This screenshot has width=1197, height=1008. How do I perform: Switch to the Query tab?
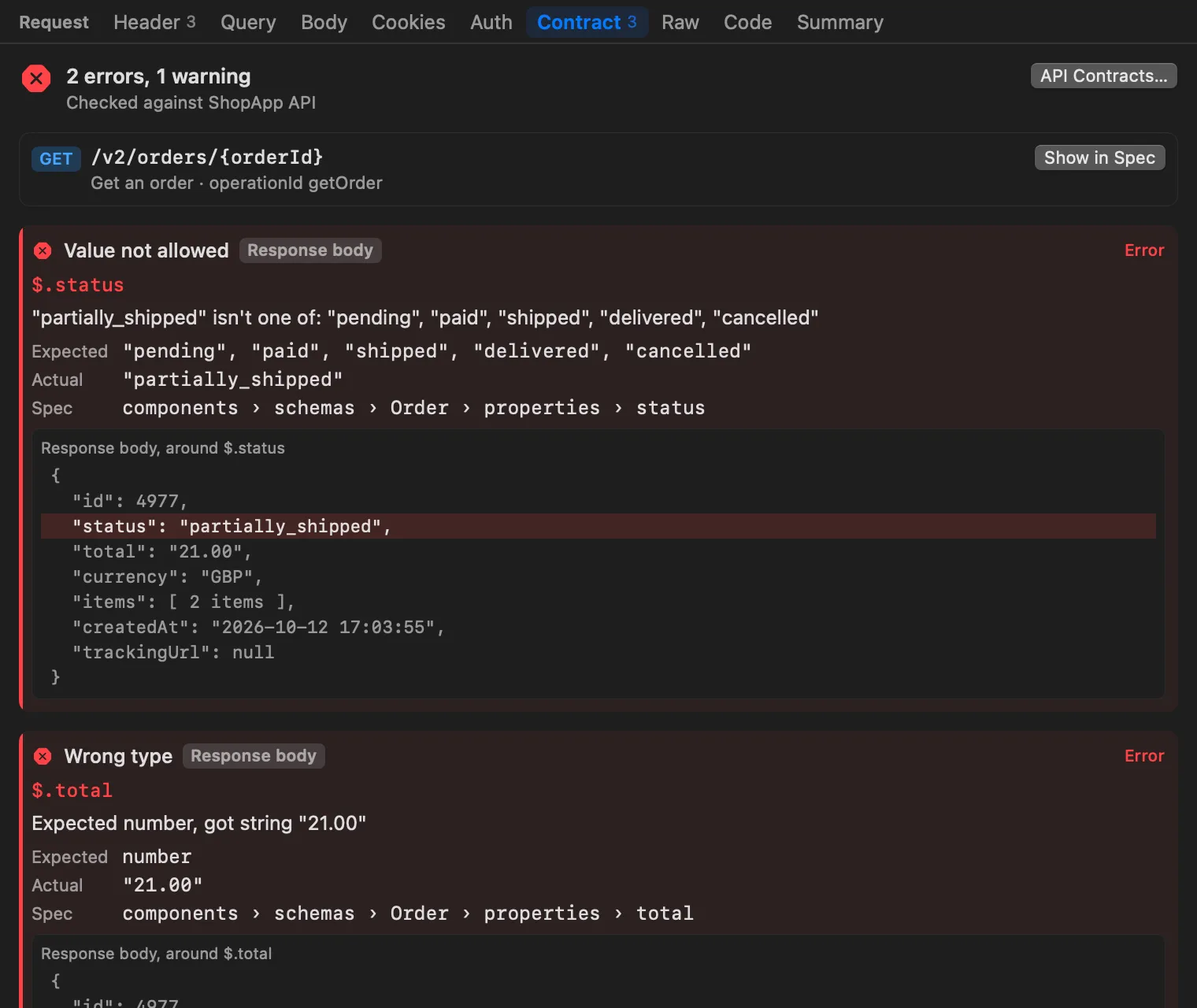pyautogui.click(x=248, y=22)
